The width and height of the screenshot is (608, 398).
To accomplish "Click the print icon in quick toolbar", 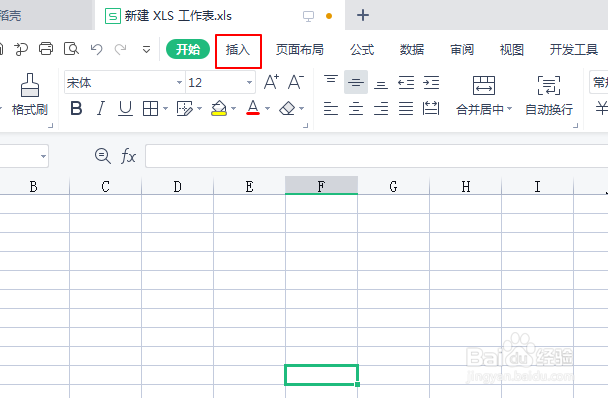I will [46, 49].
